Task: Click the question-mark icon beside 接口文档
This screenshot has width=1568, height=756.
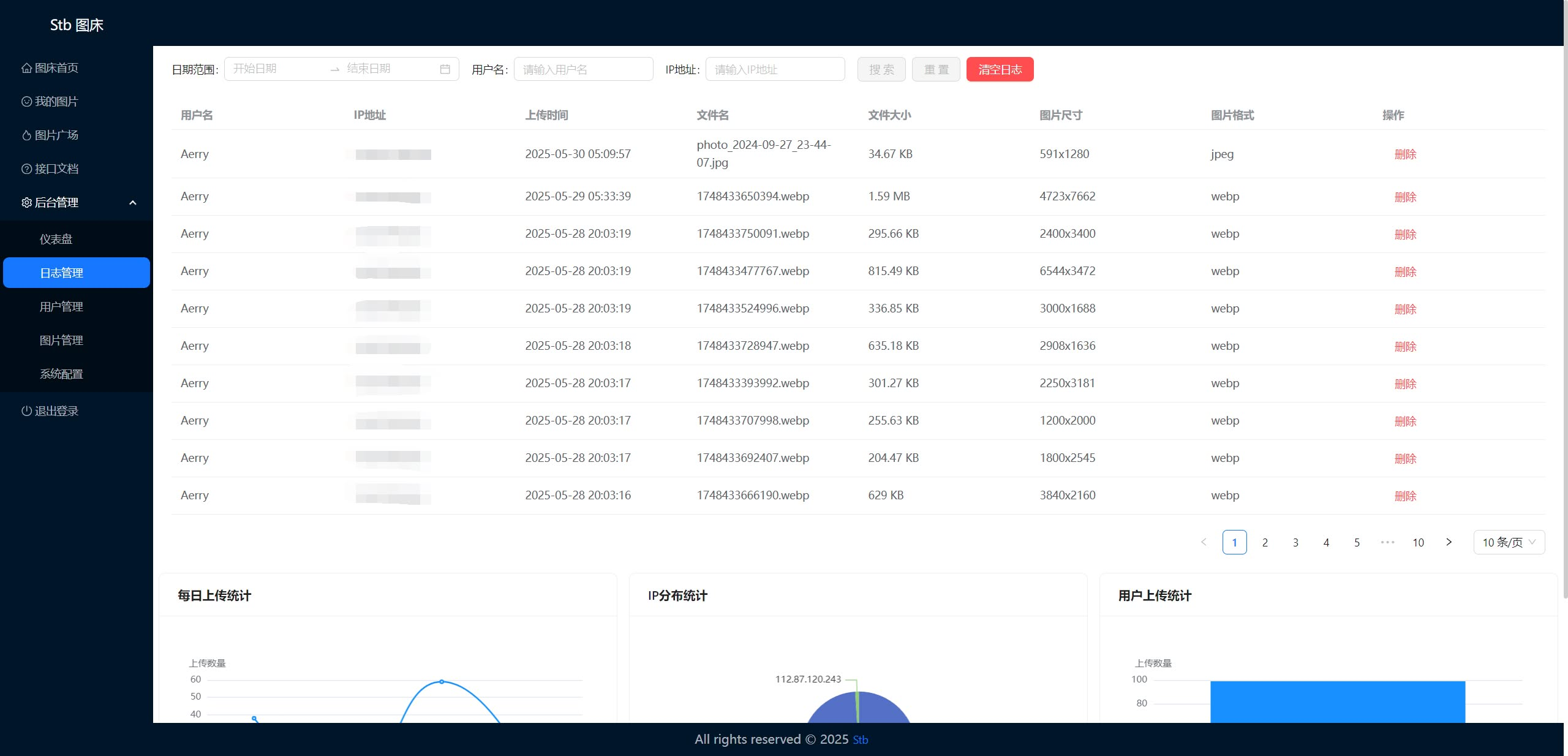Action: 26,169
